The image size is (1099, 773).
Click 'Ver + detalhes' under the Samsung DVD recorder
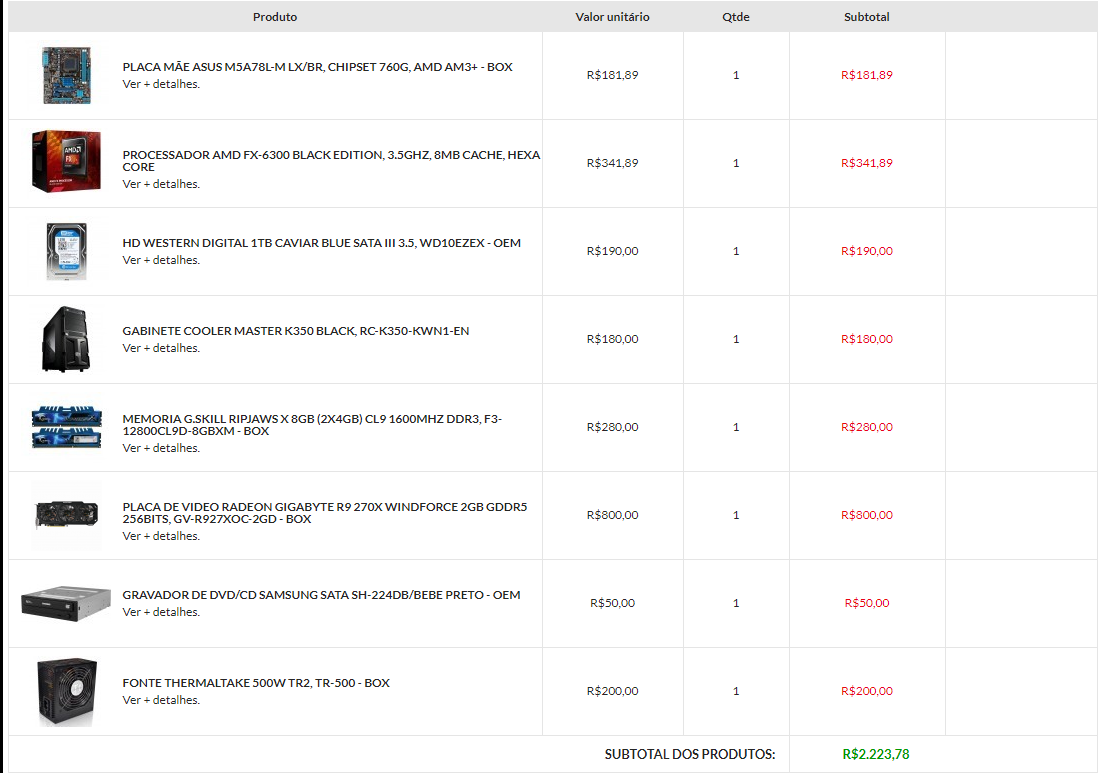pyautogui.click(x=161, y=613)
